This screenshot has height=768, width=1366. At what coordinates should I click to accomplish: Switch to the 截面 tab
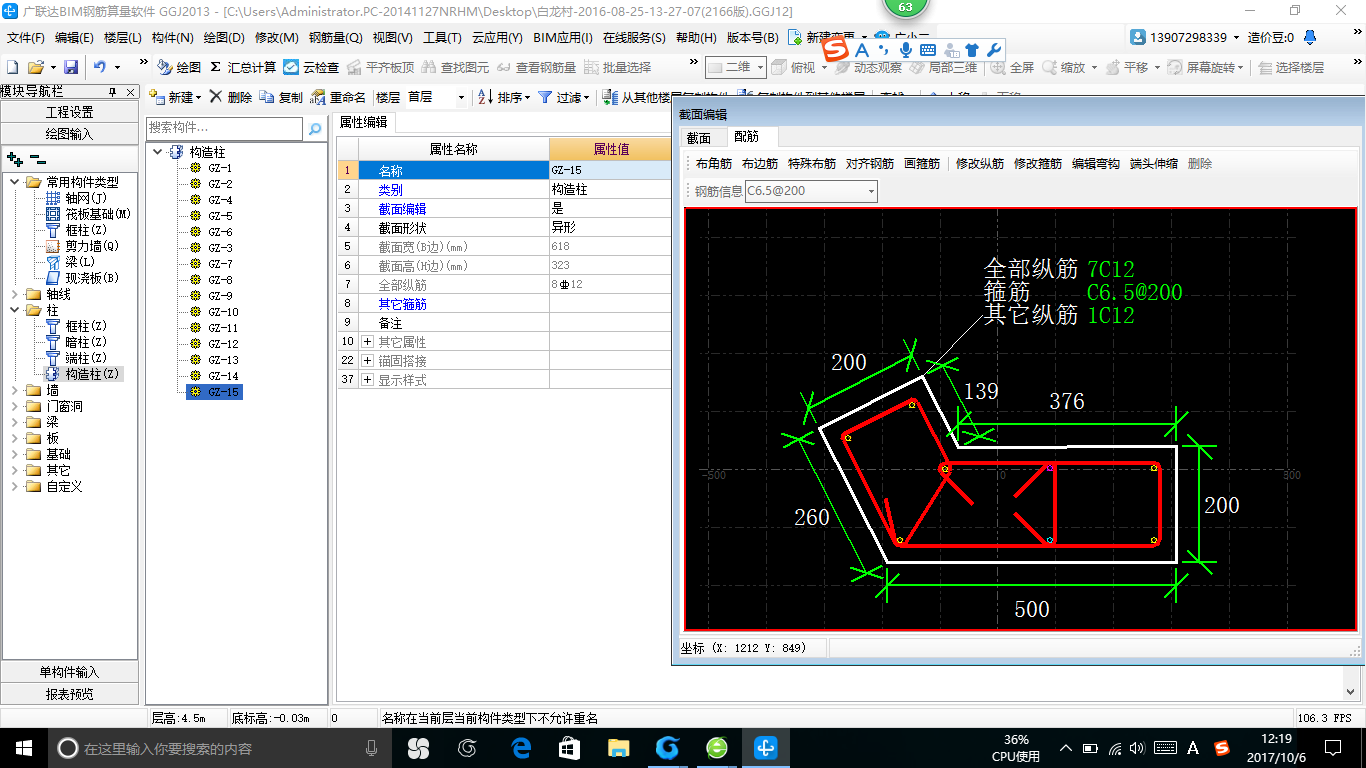[x=699, y=137]
